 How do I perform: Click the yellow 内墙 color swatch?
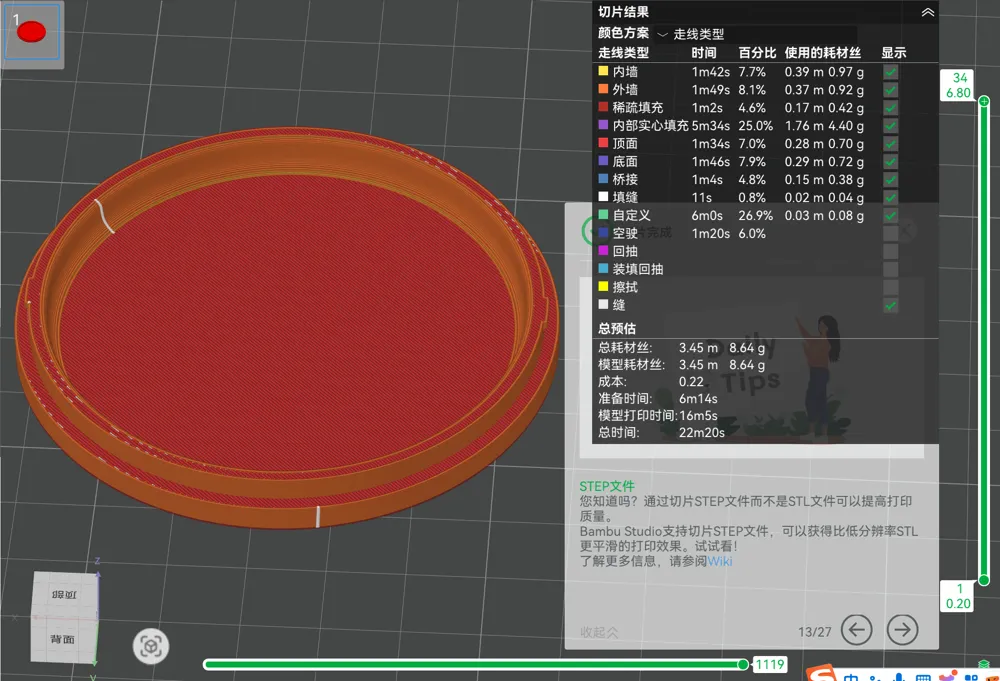603,71
